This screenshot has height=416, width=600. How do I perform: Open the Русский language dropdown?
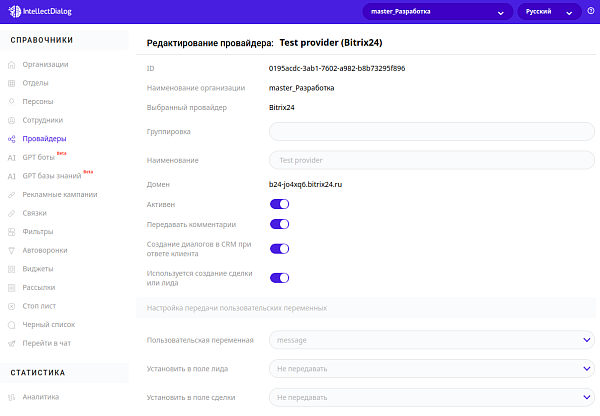pyautogui.click(x=549, y=12)
